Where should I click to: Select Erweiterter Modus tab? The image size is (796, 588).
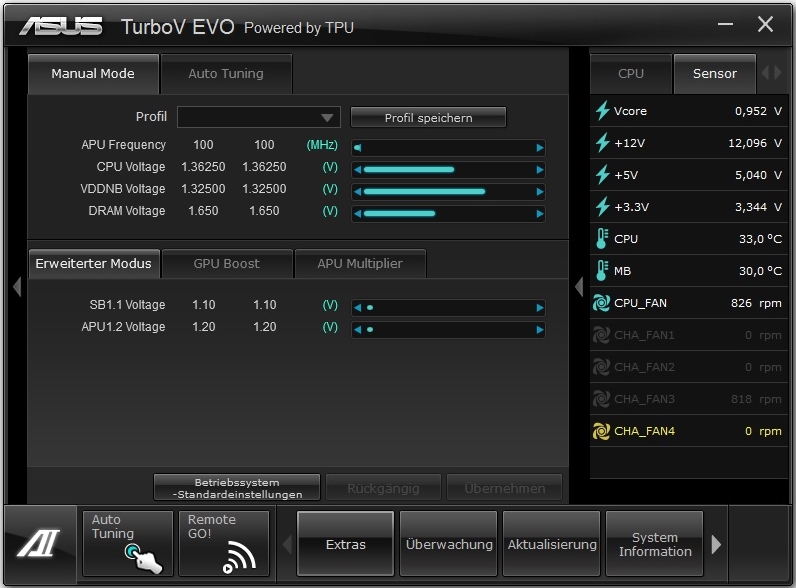coord(94,264)
